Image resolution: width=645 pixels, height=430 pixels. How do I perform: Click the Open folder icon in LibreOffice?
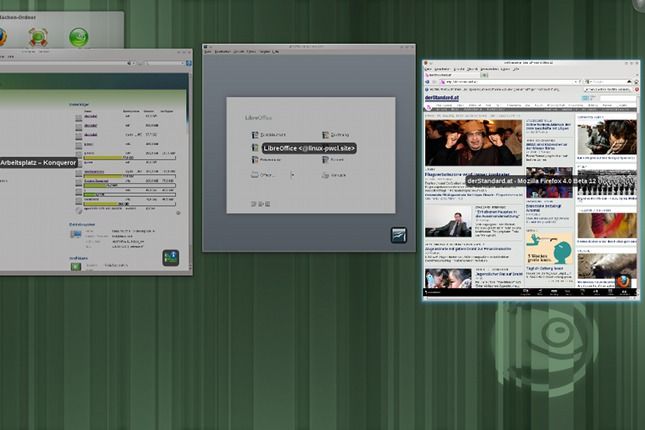click(x=255, y=175)
